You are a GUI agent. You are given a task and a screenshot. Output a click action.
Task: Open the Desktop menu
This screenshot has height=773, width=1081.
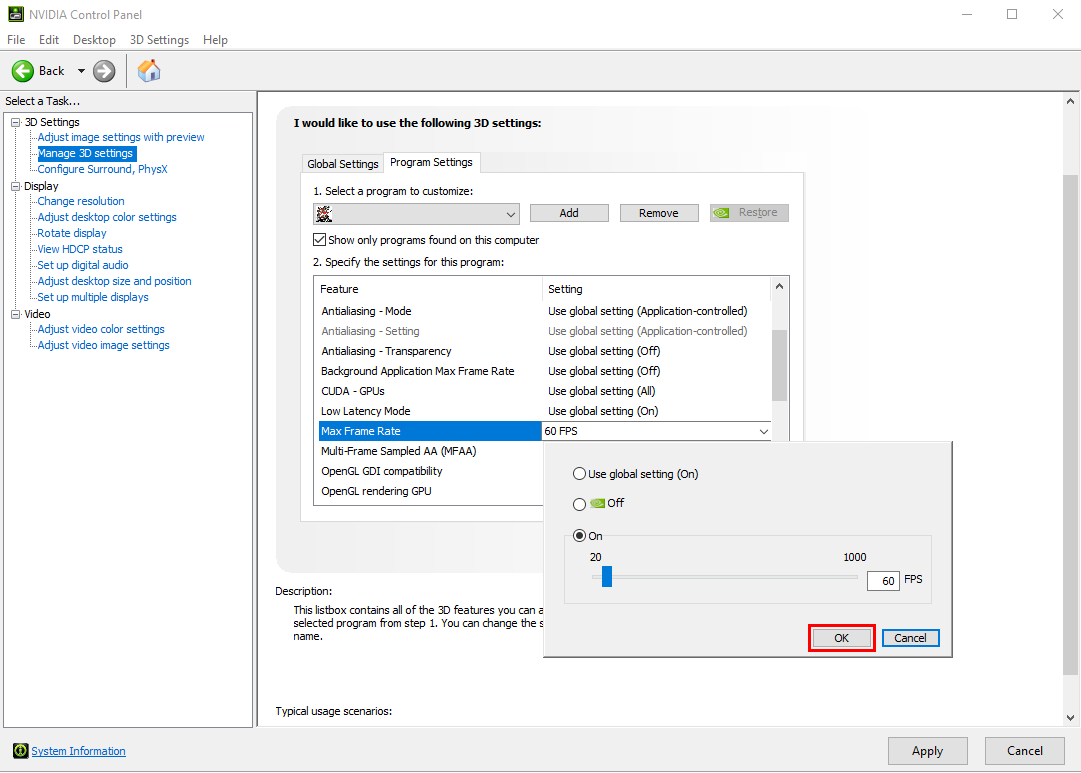(x=94, y=40)
